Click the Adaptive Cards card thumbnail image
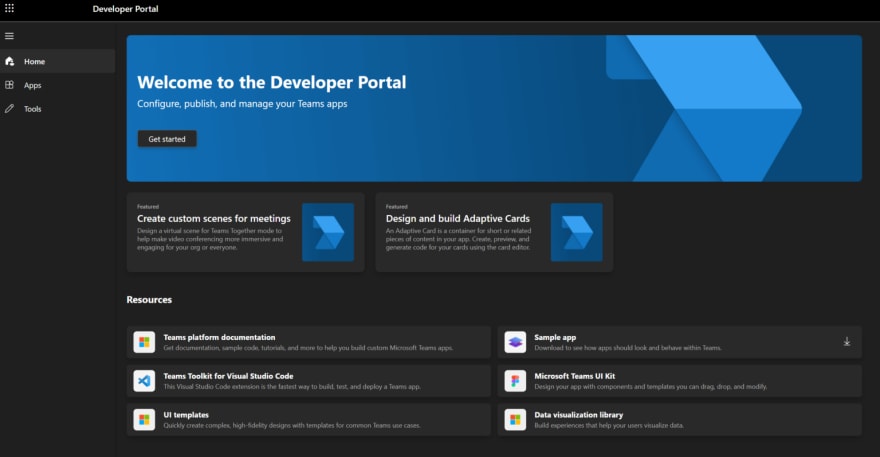 coord(577,232)
